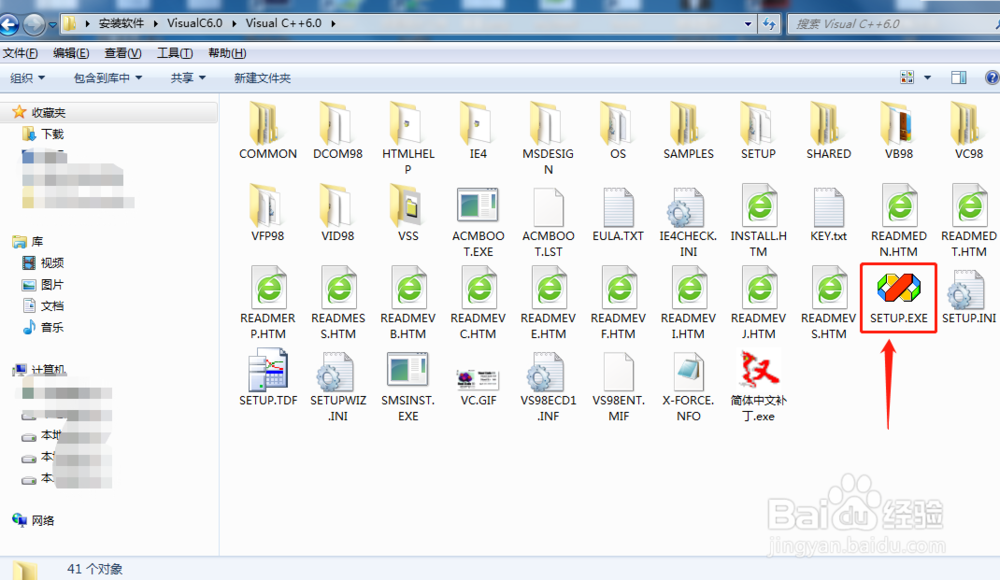Open the 编辑(E) menu
1000x580 pixels.
[x=71, y=53]
